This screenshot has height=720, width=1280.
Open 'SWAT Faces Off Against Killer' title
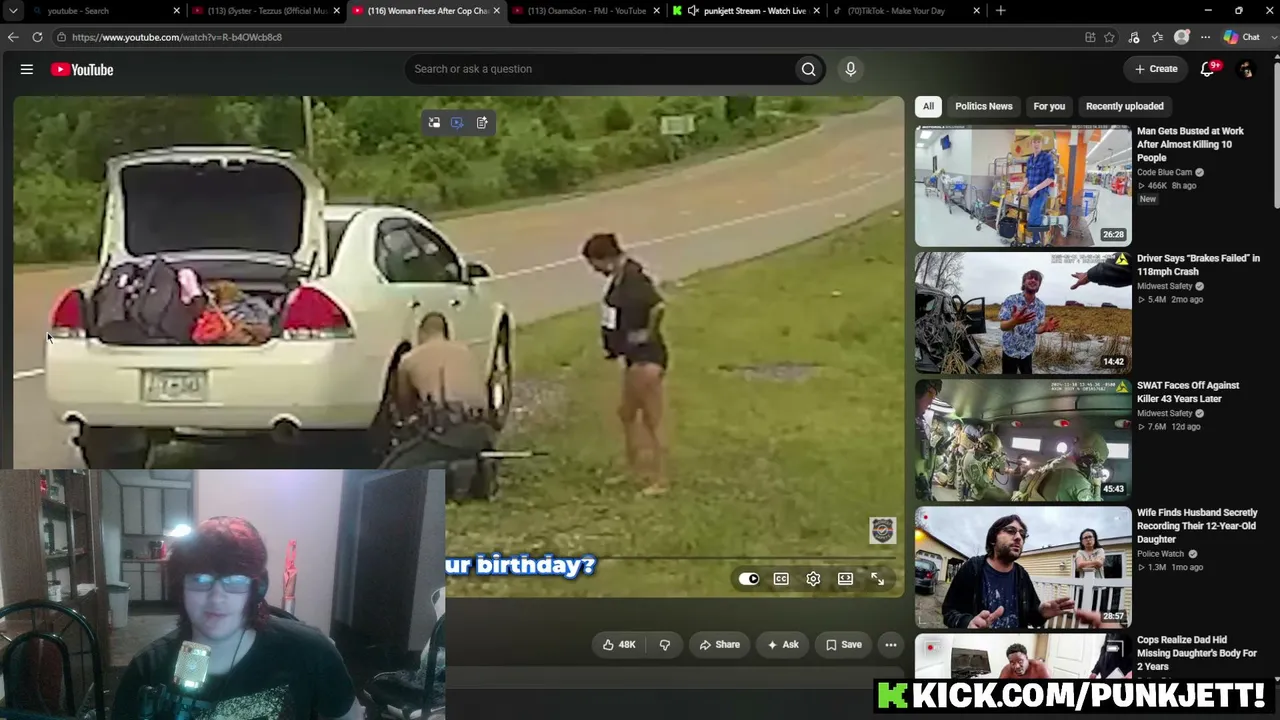(1188, 392)
